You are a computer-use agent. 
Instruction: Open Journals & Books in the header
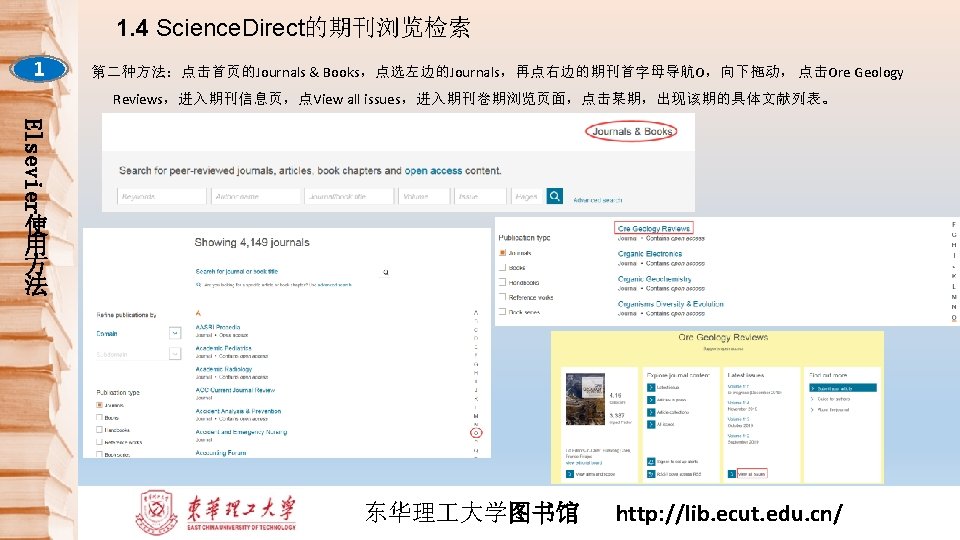coord(631,131)
